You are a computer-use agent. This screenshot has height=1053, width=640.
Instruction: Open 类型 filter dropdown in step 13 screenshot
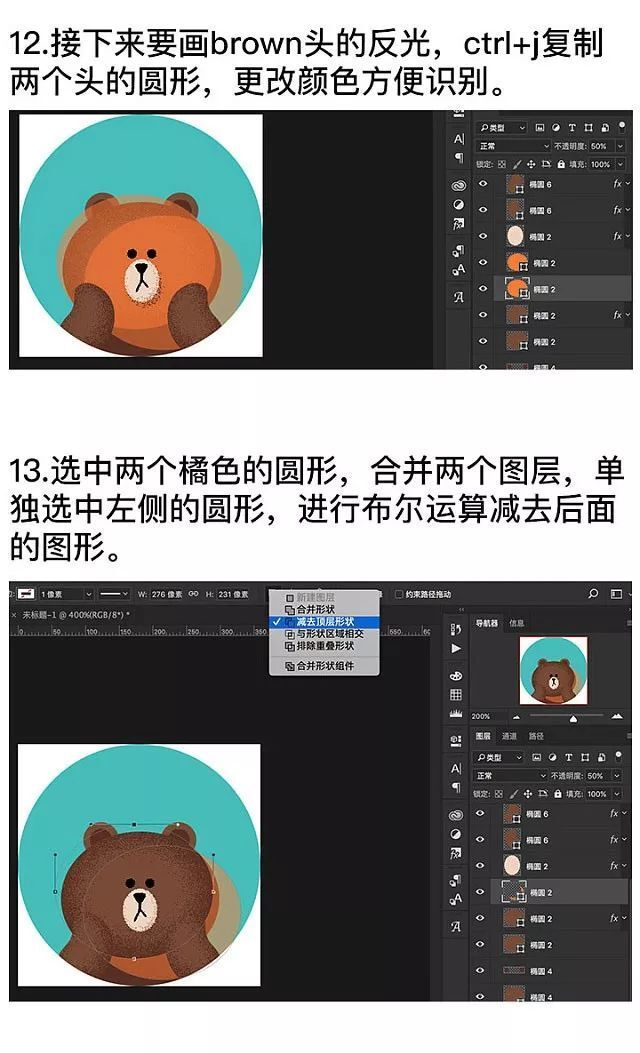pyautogui.click(x=498, y=757)
